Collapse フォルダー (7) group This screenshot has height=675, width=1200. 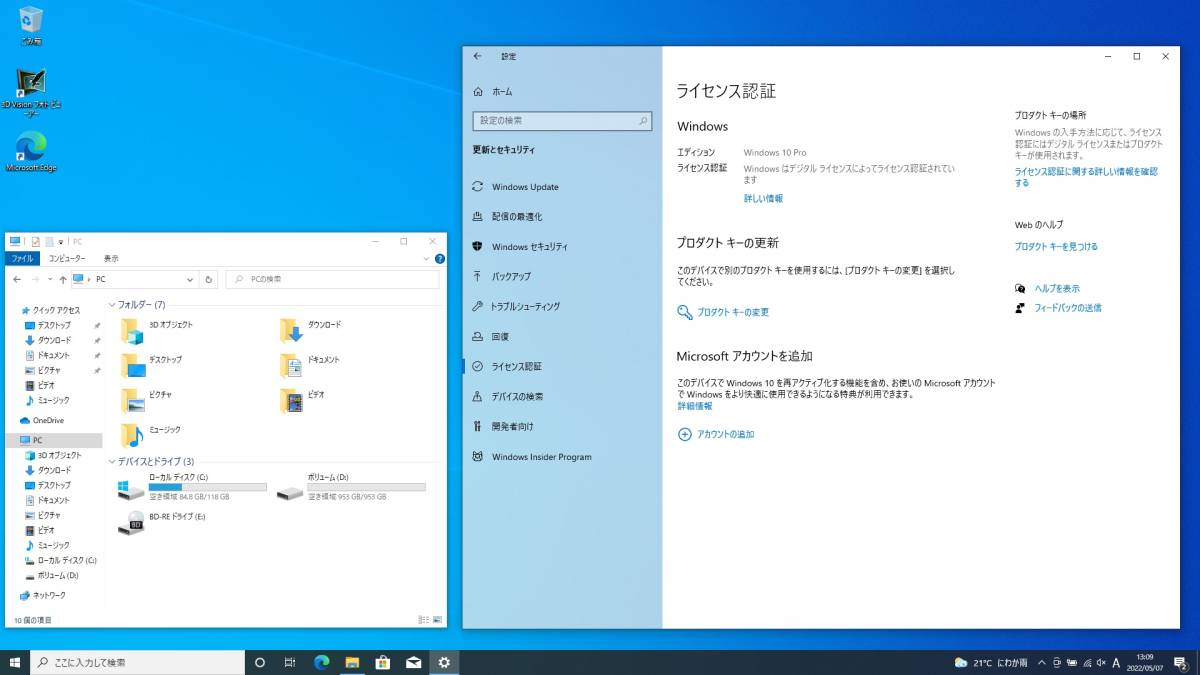point(111,304)
